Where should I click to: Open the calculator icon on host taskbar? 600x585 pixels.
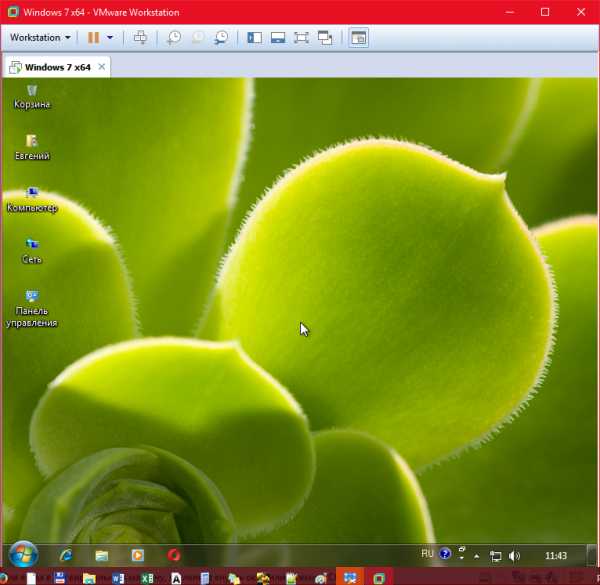point(205,578)
